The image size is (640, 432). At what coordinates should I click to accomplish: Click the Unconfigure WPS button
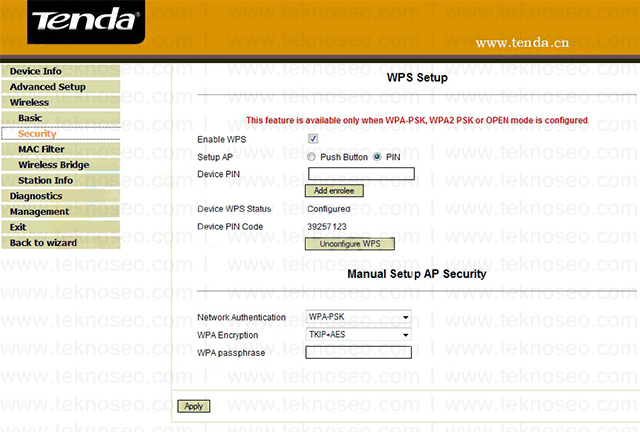point(350,244)
